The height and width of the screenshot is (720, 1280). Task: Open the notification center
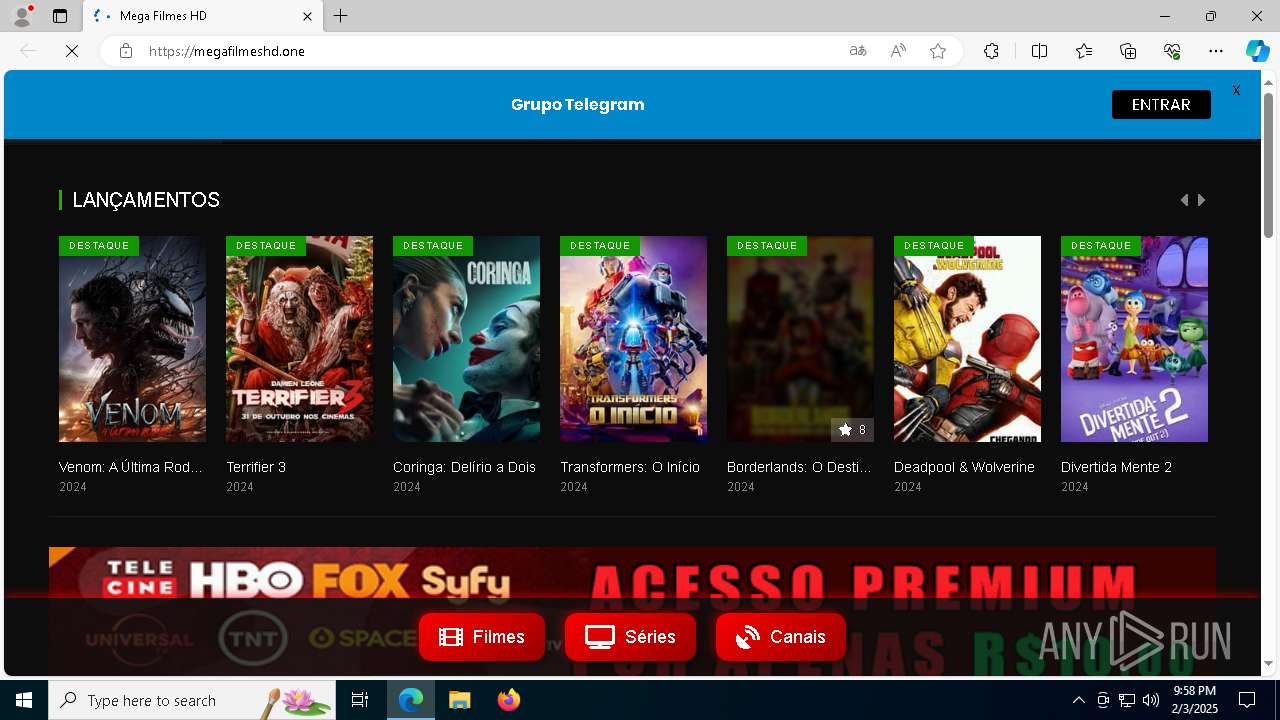(1247, 700)
